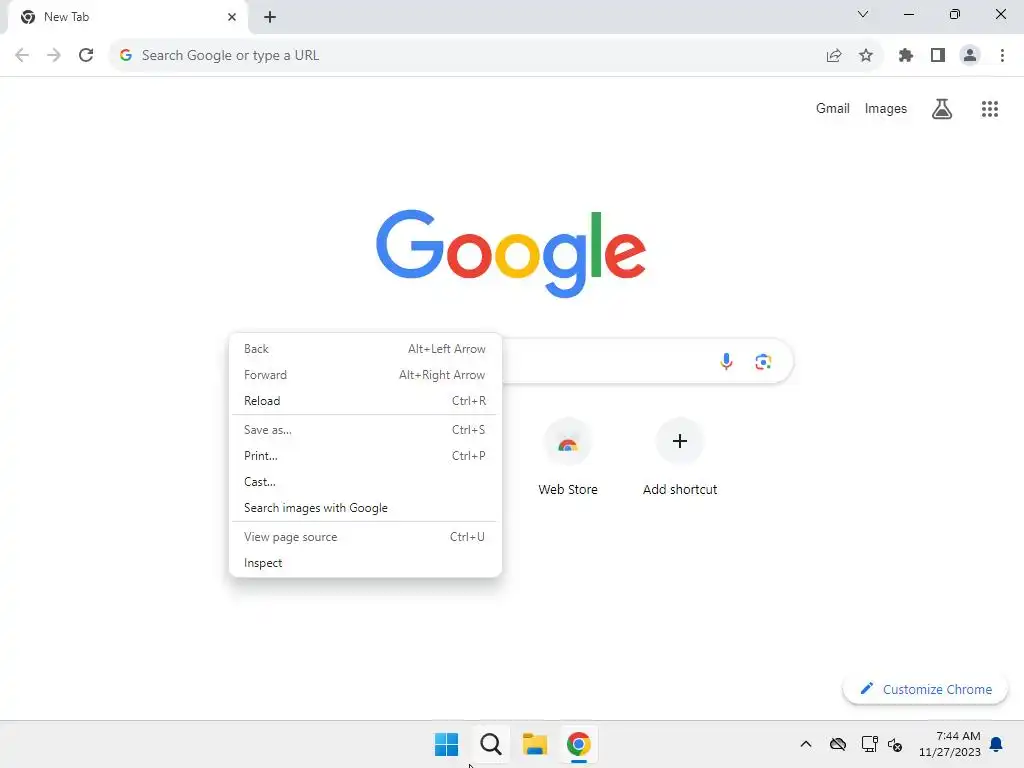Image resolution: width=1024 pixels, height=768 pixels.
Task: Close the New Tab tab
Action: tap(232, 17)
